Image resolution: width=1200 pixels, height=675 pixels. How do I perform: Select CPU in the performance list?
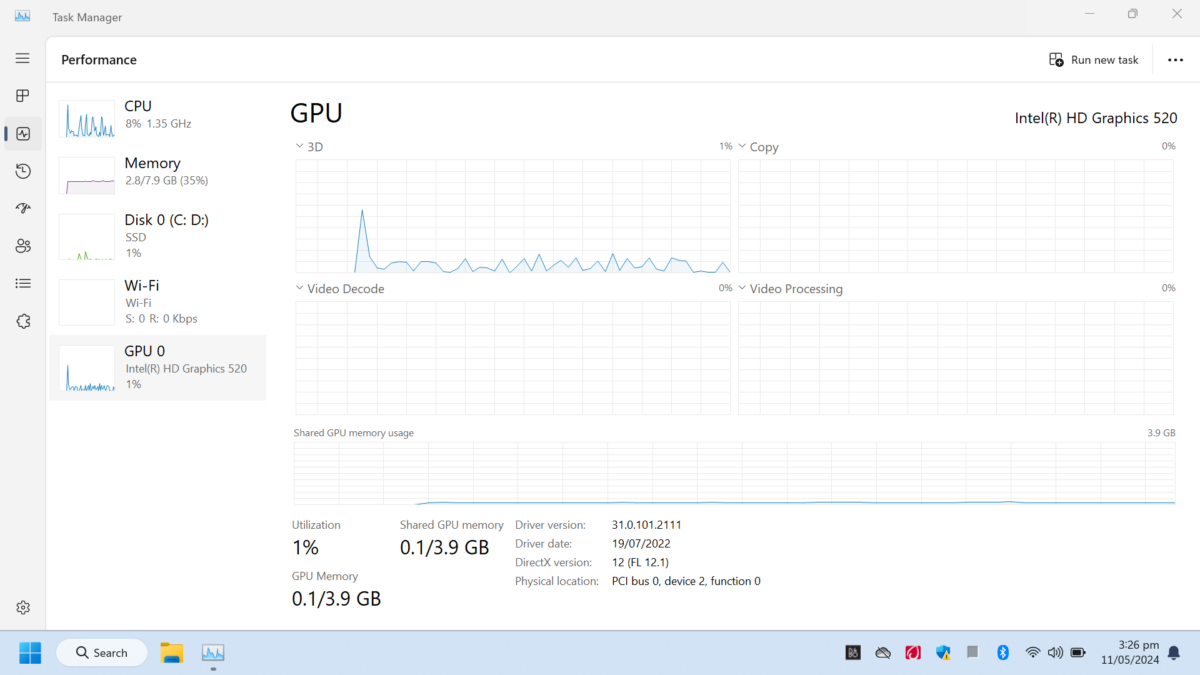(158, 115)
